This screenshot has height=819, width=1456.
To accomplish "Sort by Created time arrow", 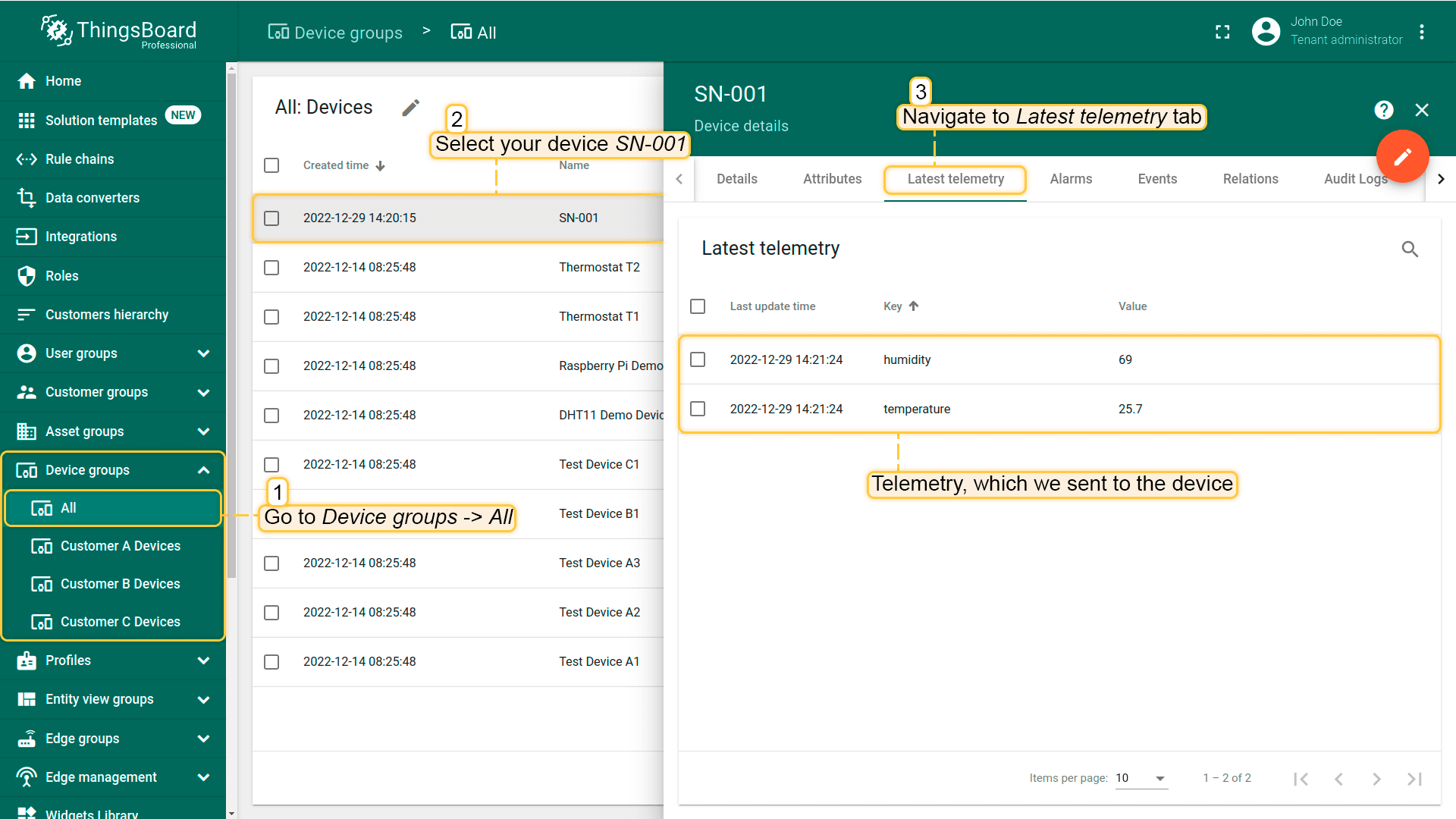I will coord(381,166).
